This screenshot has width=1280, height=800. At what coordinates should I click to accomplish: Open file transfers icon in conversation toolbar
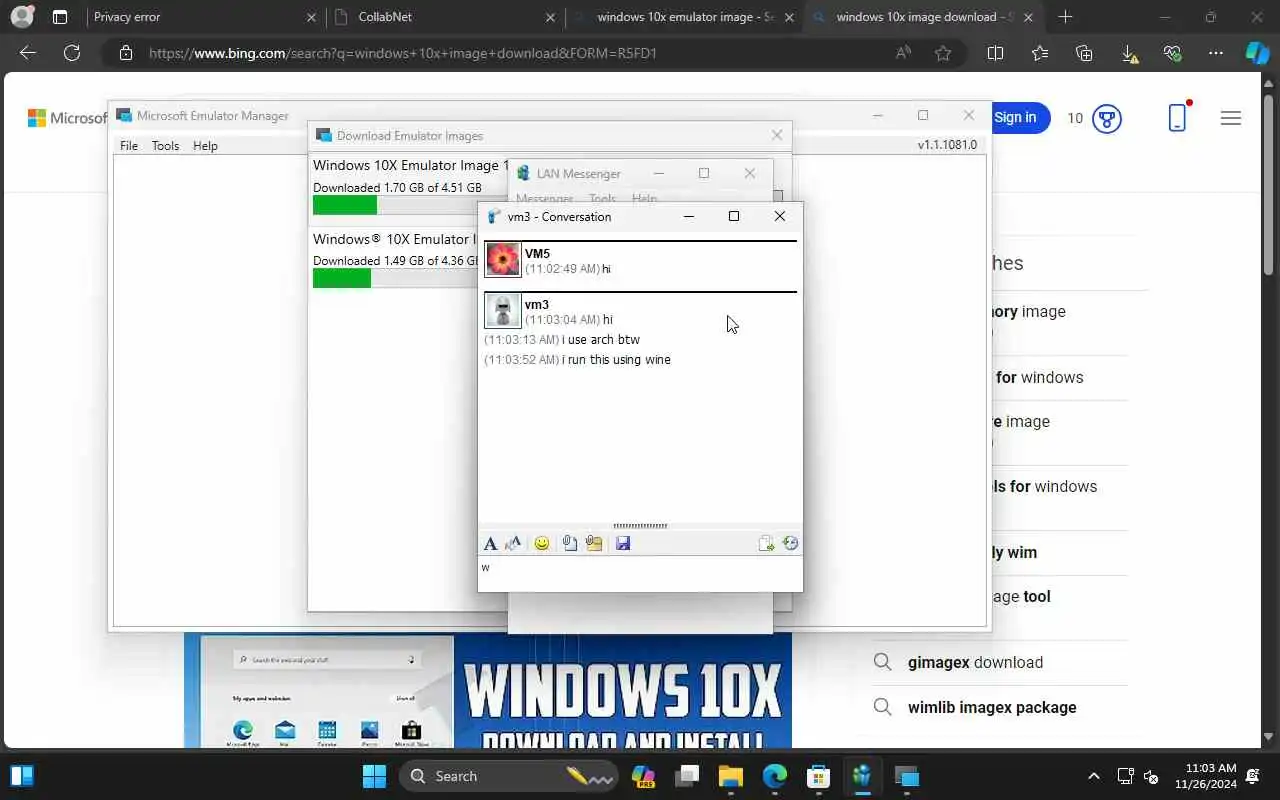pos(766,543)
